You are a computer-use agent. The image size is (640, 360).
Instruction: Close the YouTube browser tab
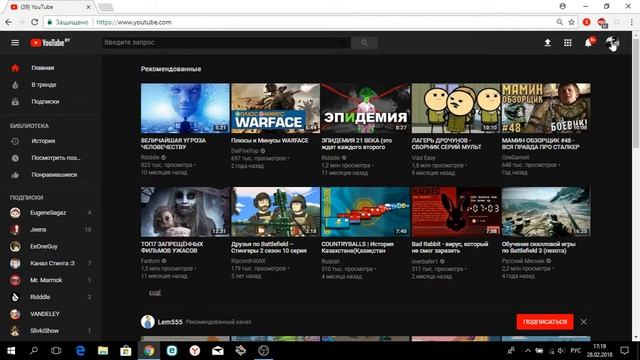[89, 7]
